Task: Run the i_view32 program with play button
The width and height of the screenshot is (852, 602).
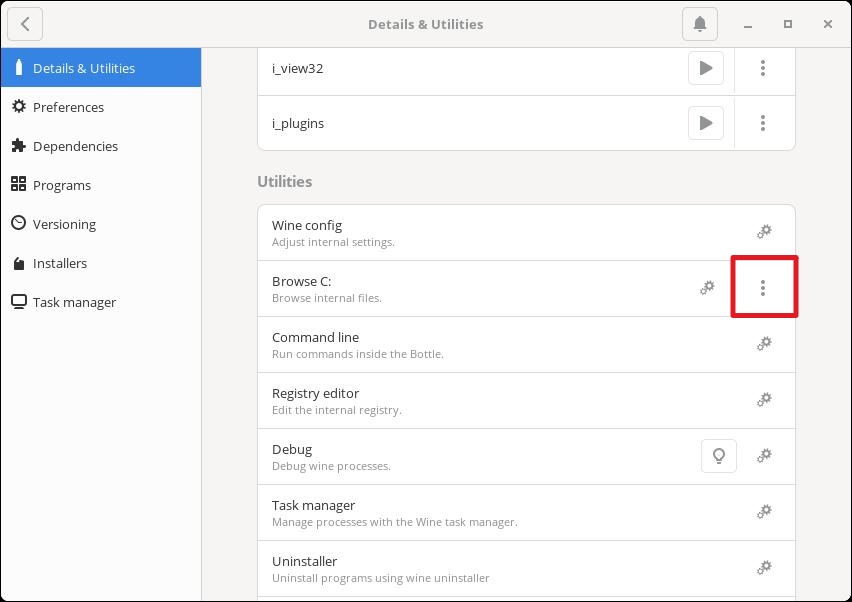Action: (705, 68)
